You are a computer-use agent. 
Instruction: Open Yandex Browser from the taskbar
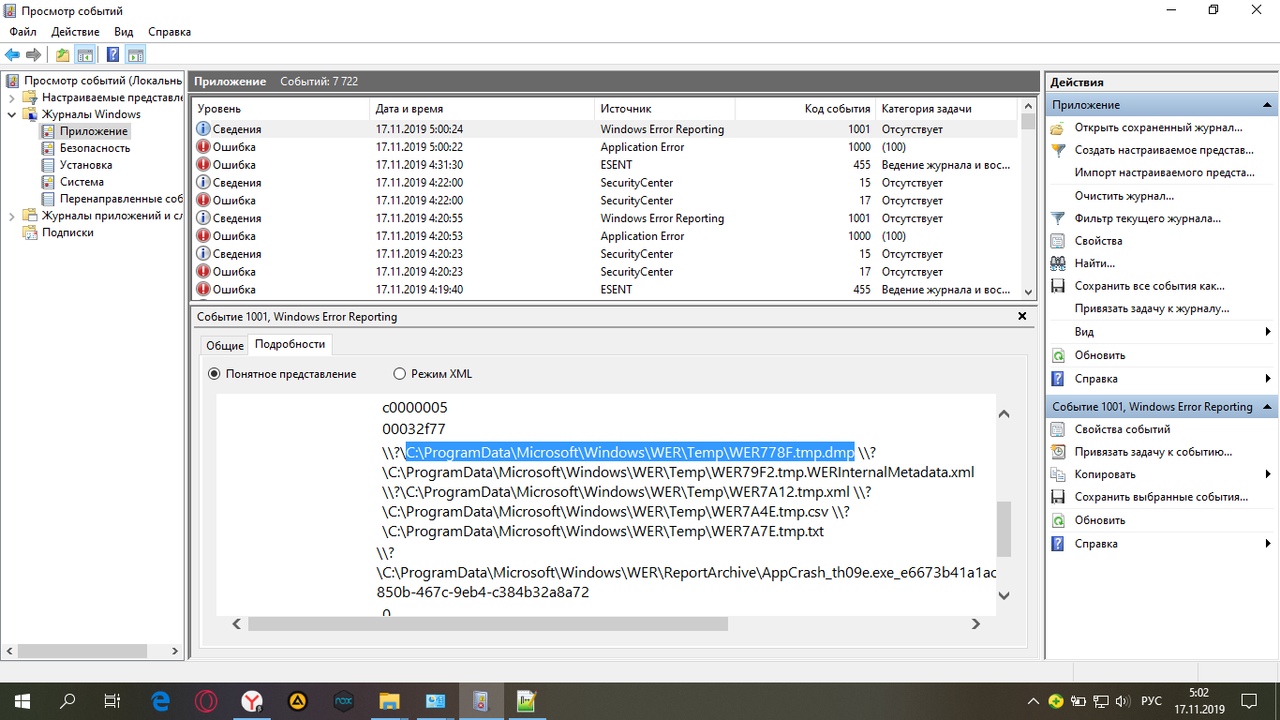coord(252,701)
